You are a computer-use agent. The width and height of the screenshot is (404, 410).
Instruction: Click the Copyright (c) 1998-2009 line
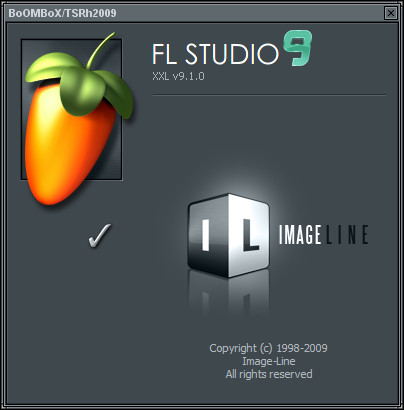pos(268,348)
